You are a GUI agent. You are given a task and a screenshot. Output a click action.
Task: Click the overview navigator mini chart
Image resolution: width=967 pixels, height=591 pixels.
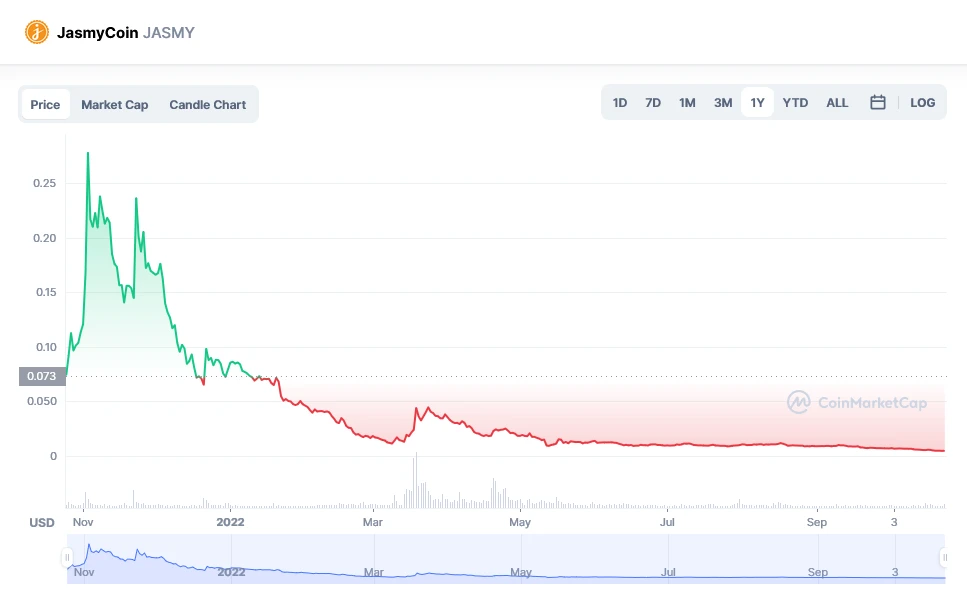pos(506,559)
